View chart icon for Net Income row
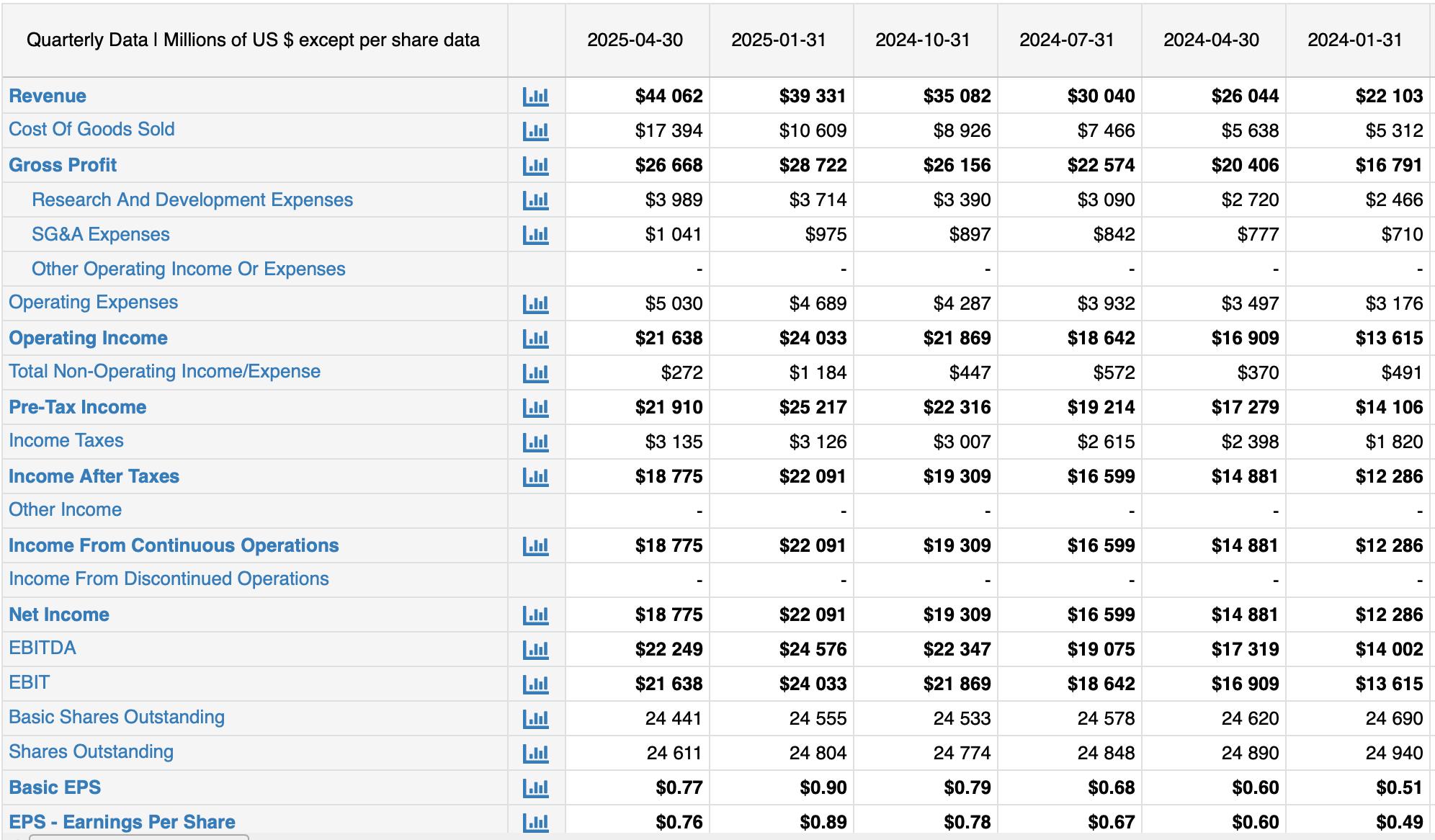The width and height of the screenshot is (1435, 840). [535, 615]
